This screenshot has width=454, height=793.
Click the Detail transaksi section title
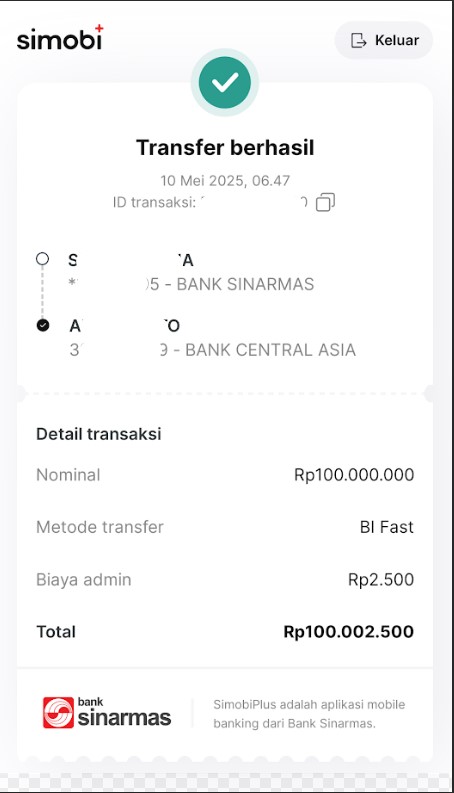(x=99, y=434)
